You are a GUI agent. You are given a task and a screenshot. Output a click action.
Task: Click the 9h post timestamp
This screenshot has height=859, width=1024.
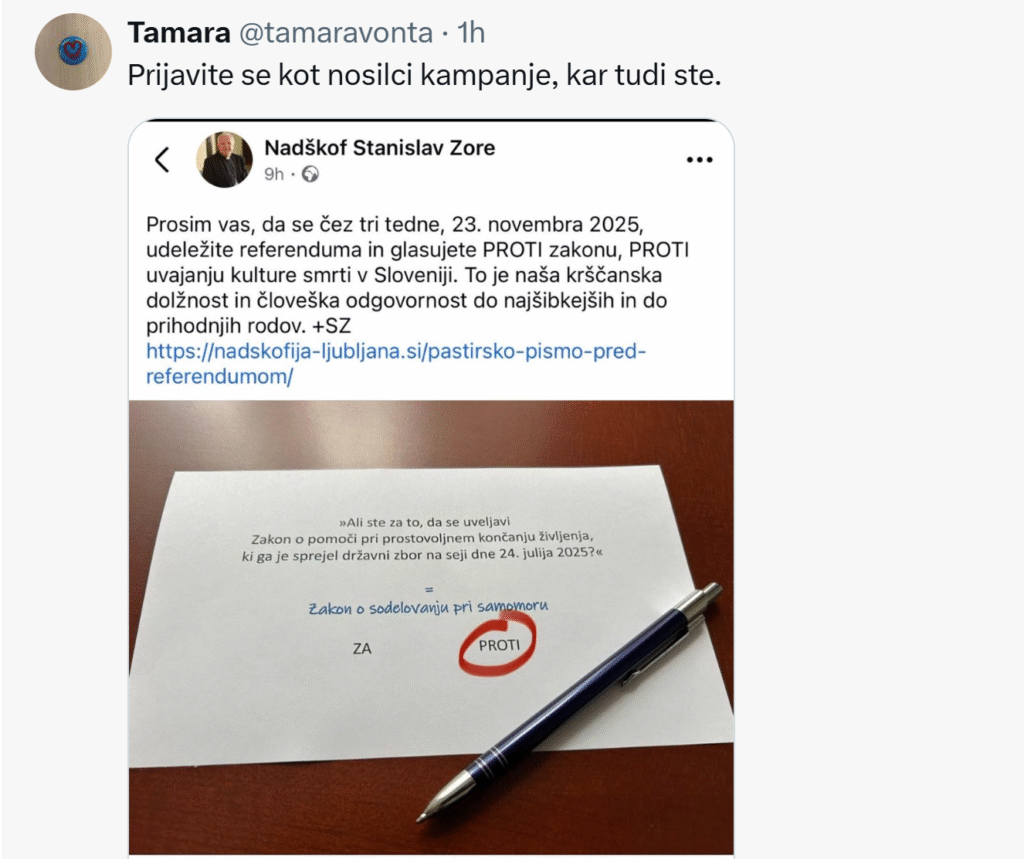click(x=274, y=174)
